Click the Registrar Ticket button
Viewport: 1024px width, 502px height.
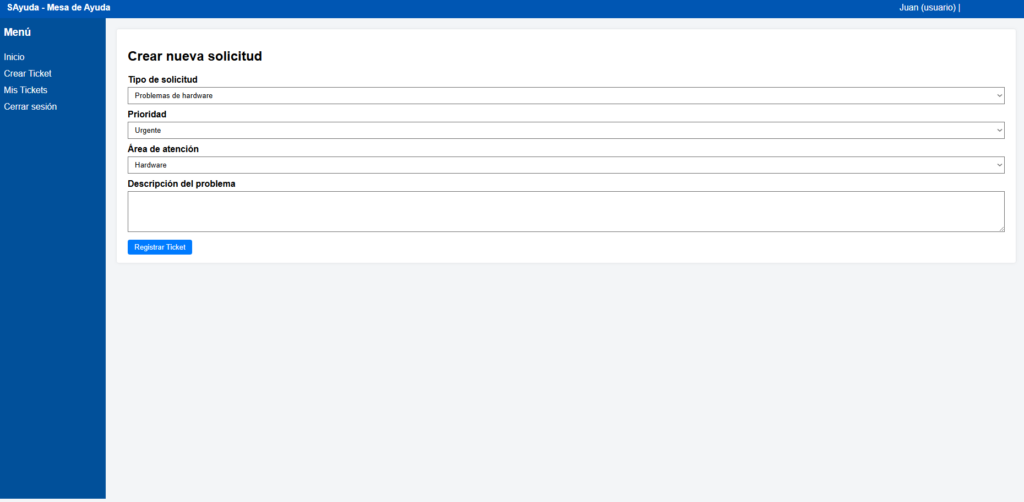[160, 247]
